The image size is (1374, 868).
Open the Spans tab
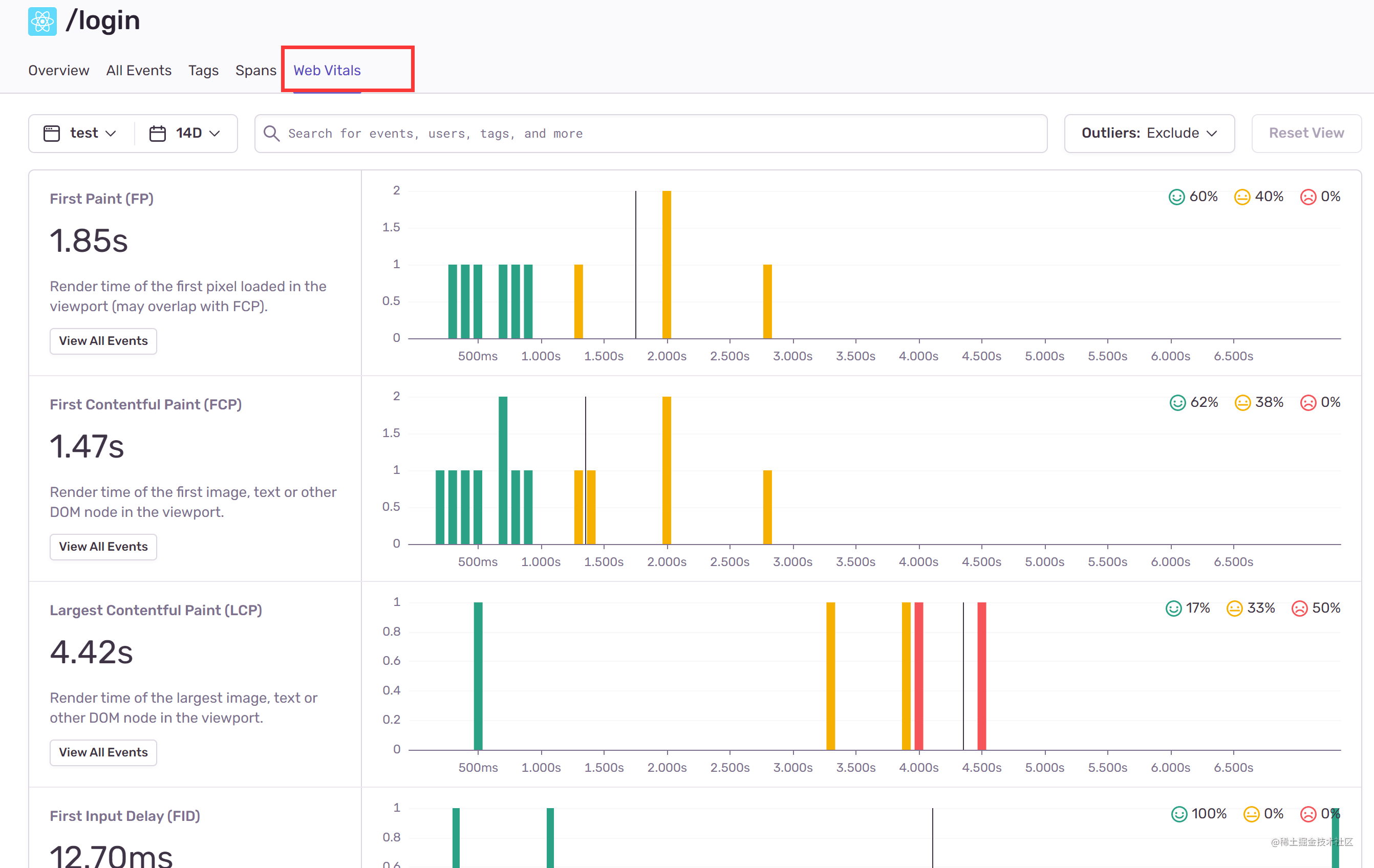255,71
